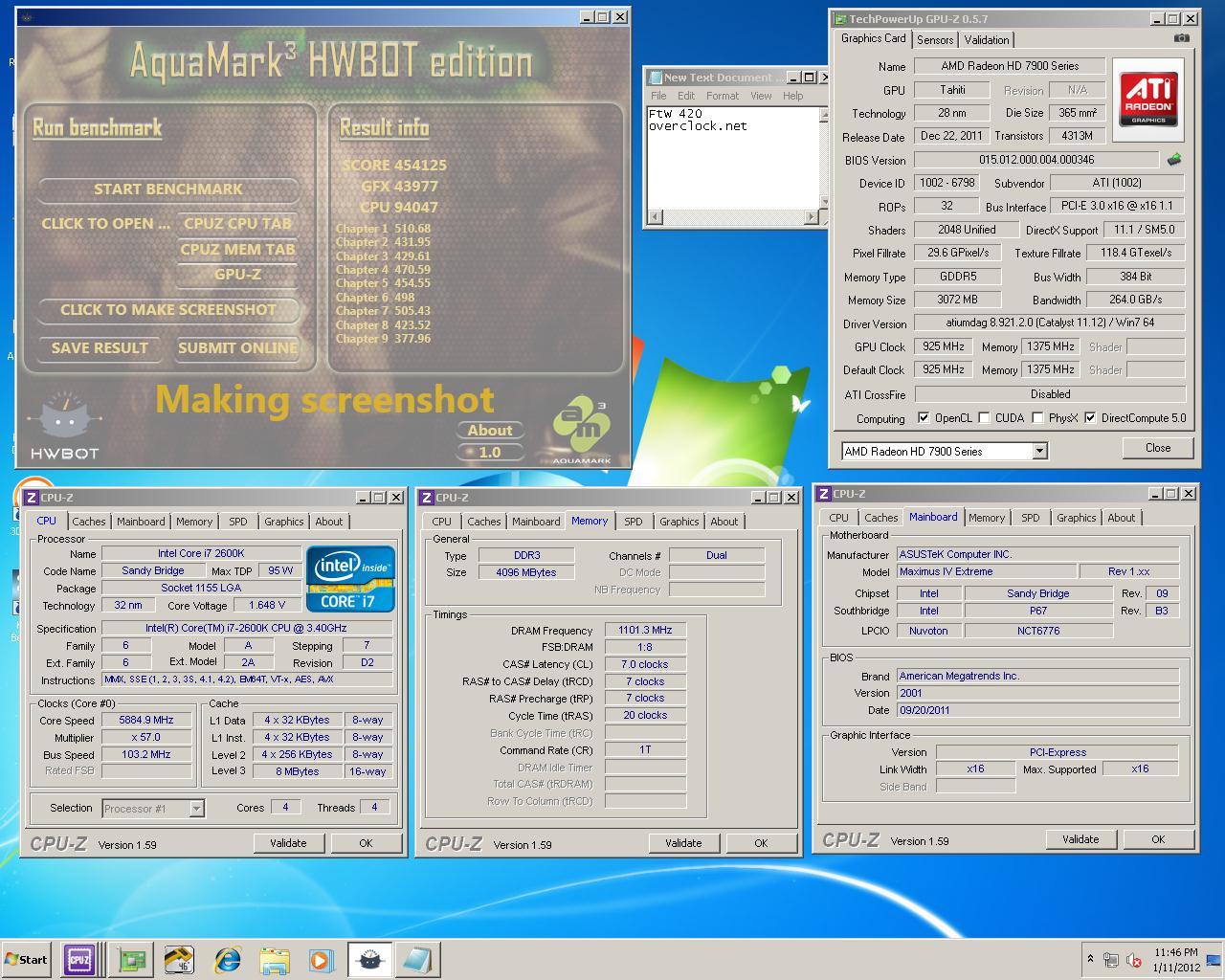Click Validate in the Mainboard CPU-Z window
This screenshot has height=980, width=1225.
click(1080, 839)
